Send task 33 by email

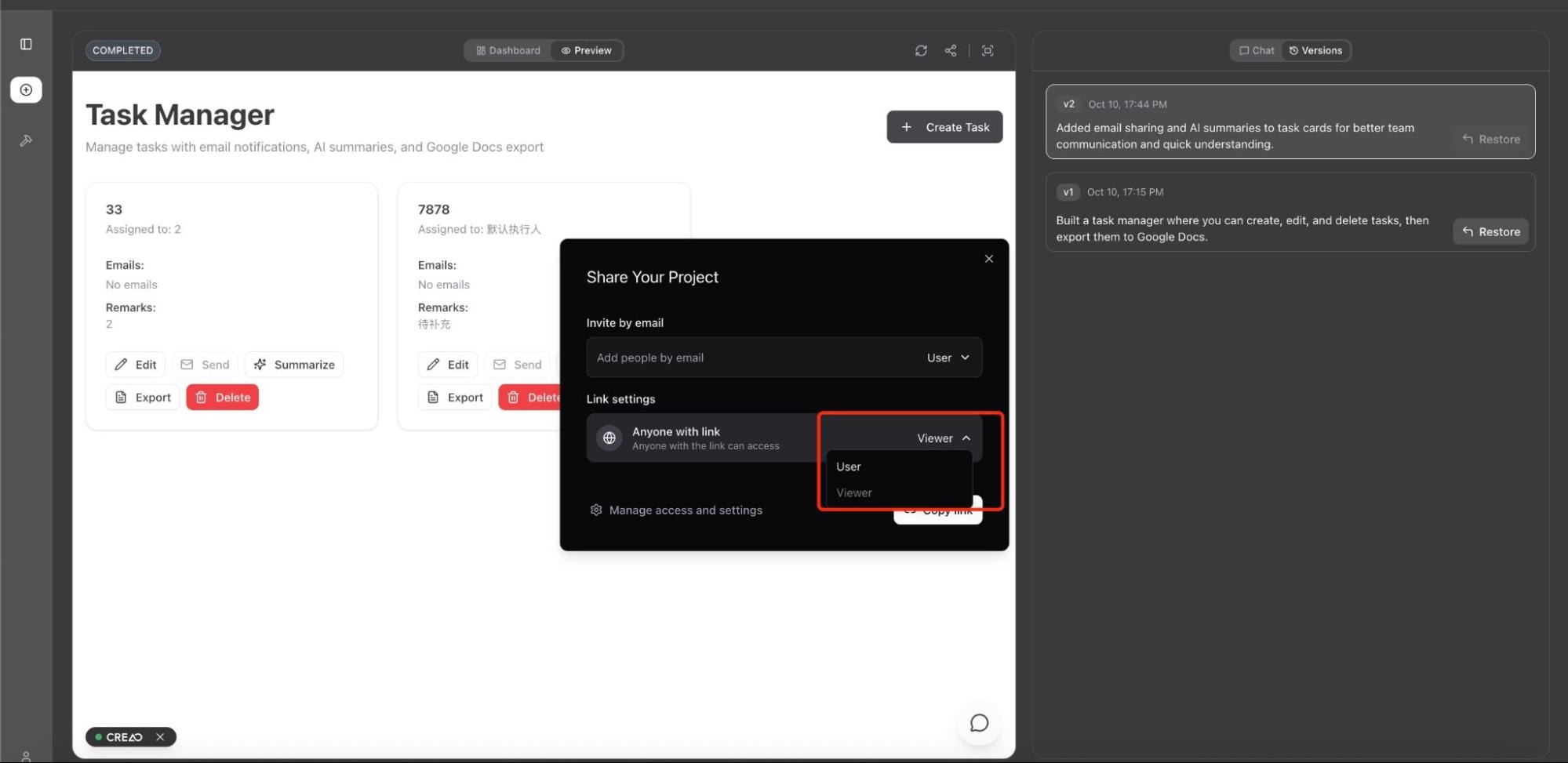(205, 365)
